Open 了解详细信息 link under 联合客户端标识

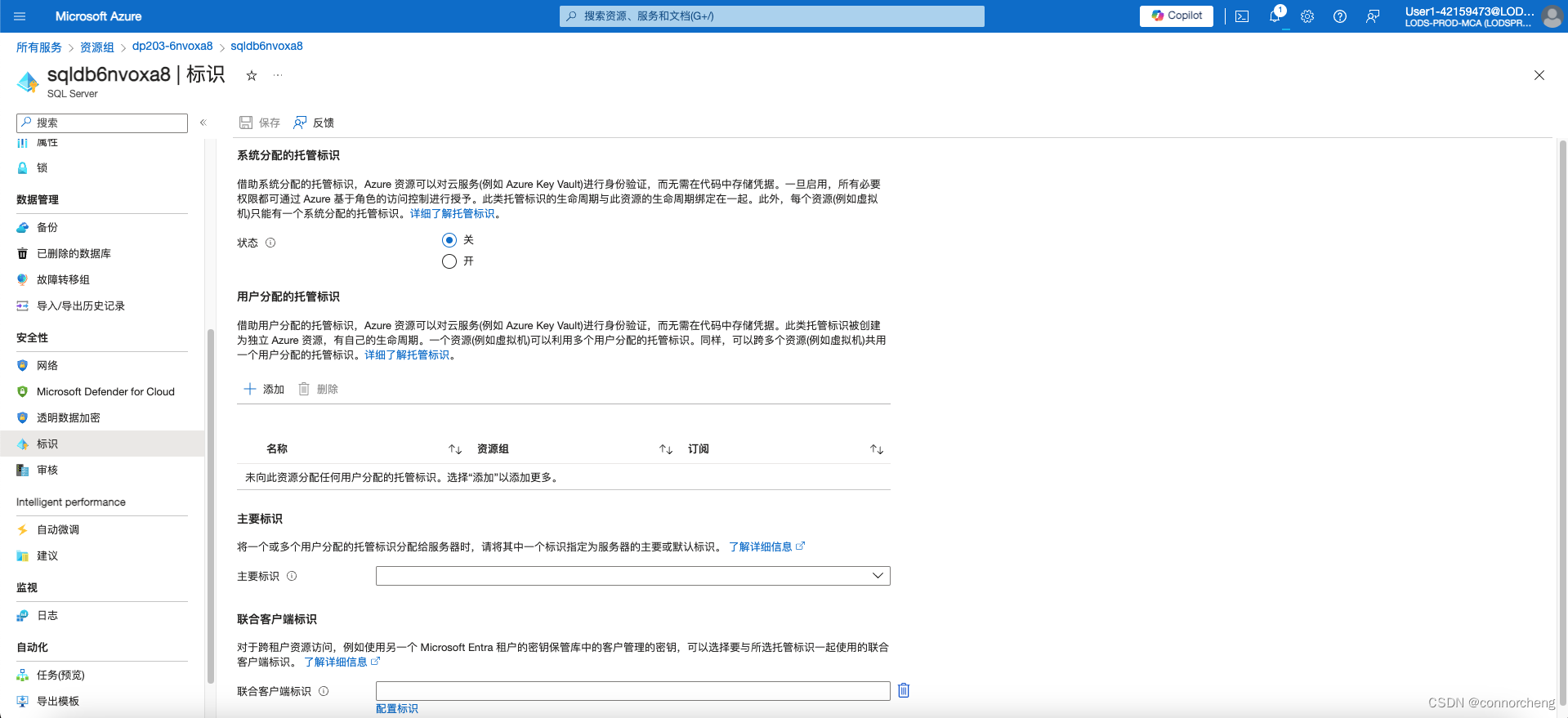tap(342, 662)
